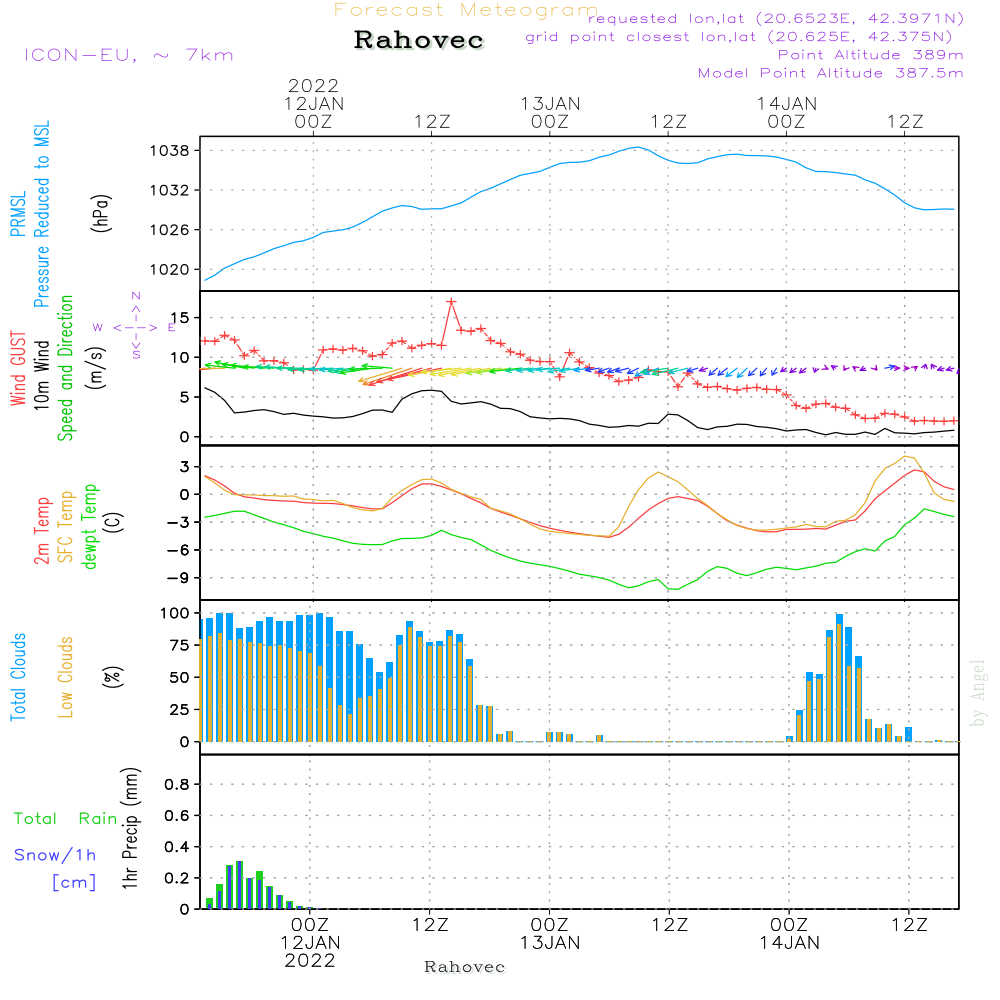Click the Rahovec footer label
The width and height of the screenshot is (1000, 1000).
[464, 967]
